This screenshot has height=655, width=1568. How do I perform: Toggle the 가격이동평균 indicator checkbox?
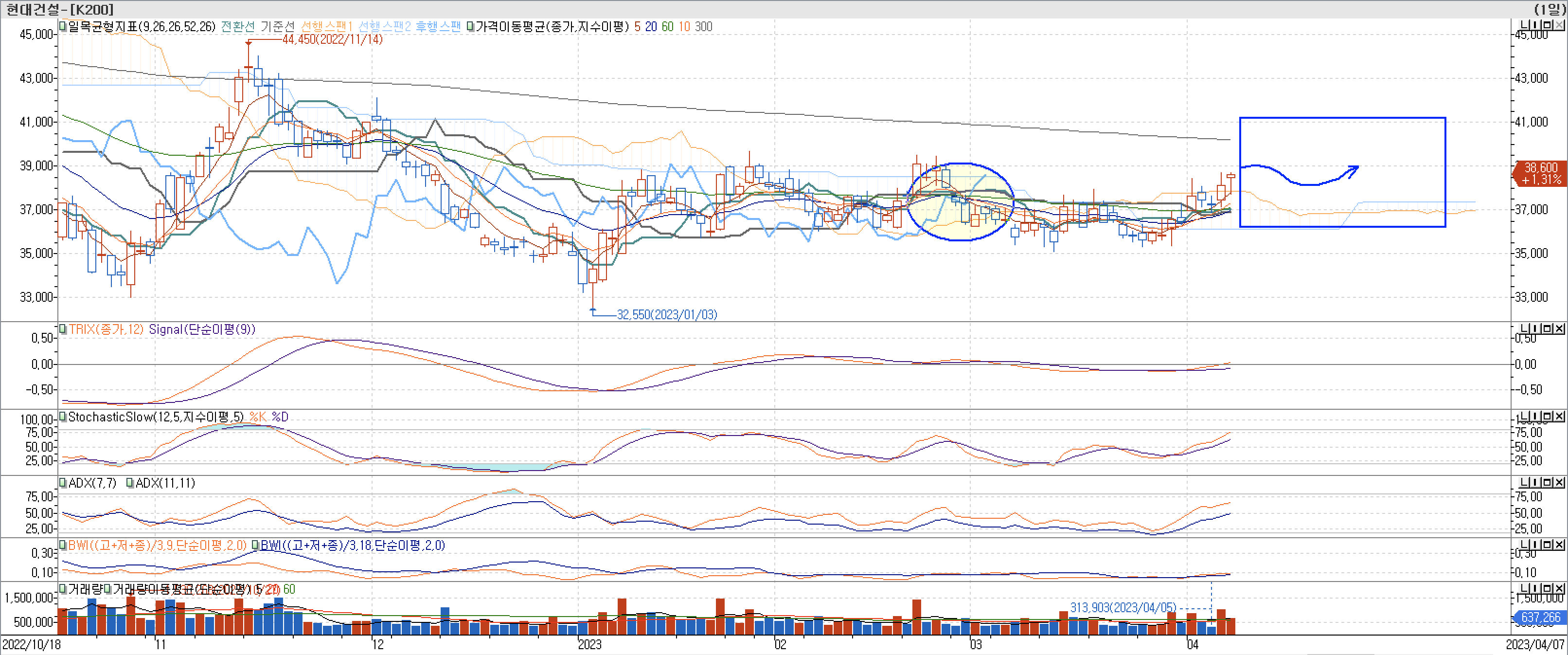click(470, 26)
